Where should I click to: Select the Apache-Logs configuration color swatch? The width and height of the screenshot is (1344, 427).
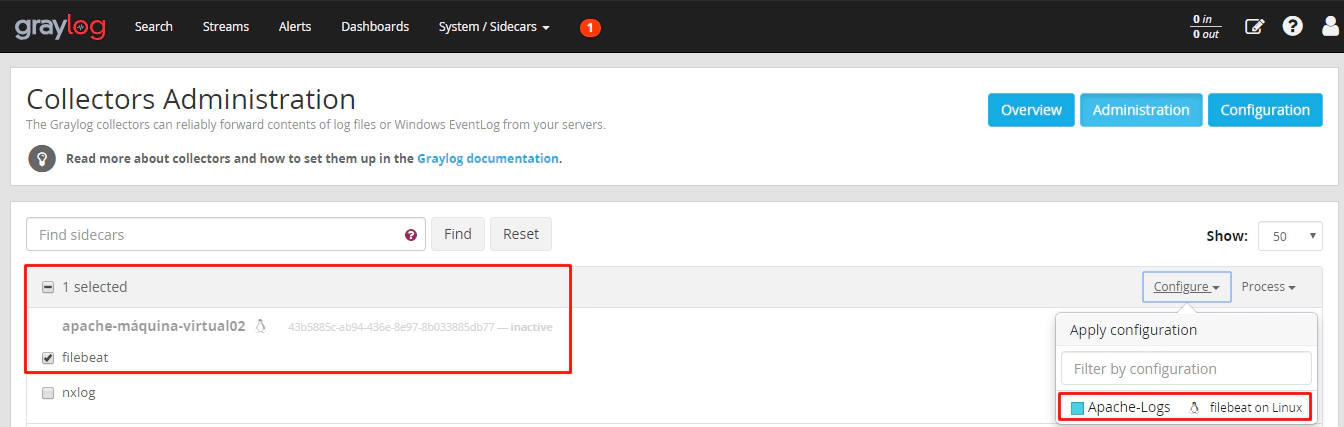point(1077,408)
